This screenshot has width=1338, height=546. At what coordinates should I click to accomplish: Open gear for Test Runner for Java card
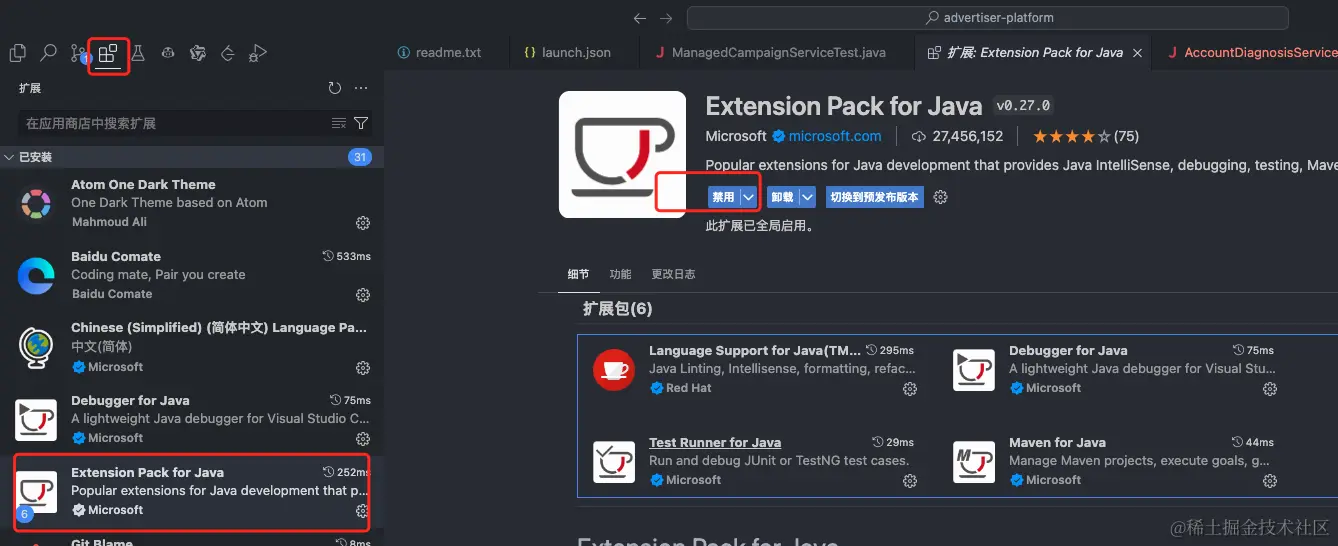[910, 480]
